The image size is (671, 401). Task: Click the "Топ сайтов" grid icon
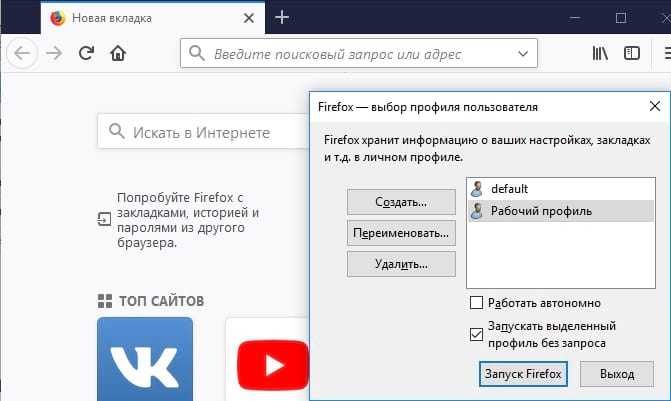[105, 301]
